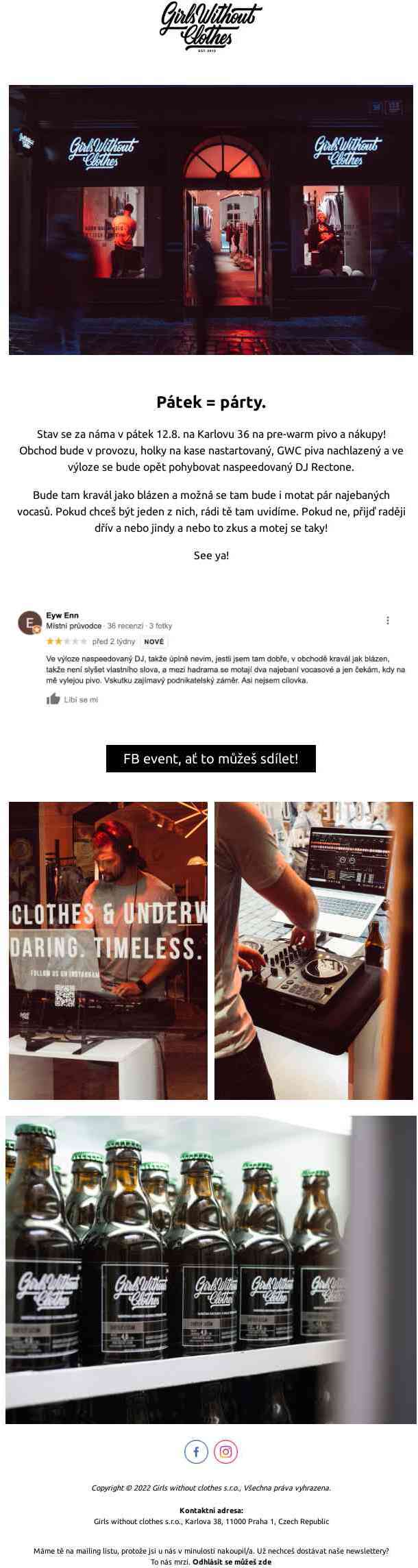
Task: Open the storefront night photo
Action: (x=211, y=220)
